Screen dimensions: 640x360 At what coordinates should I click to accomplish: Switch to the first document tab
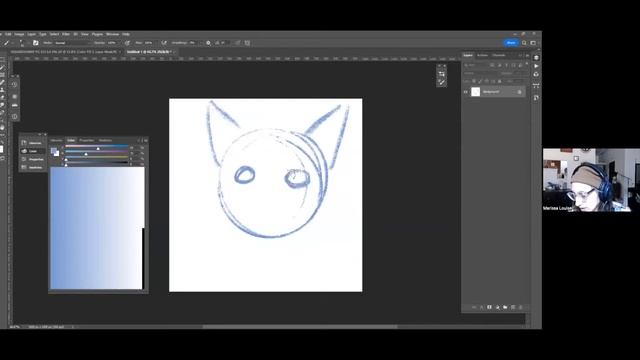(x=64, y=52)
